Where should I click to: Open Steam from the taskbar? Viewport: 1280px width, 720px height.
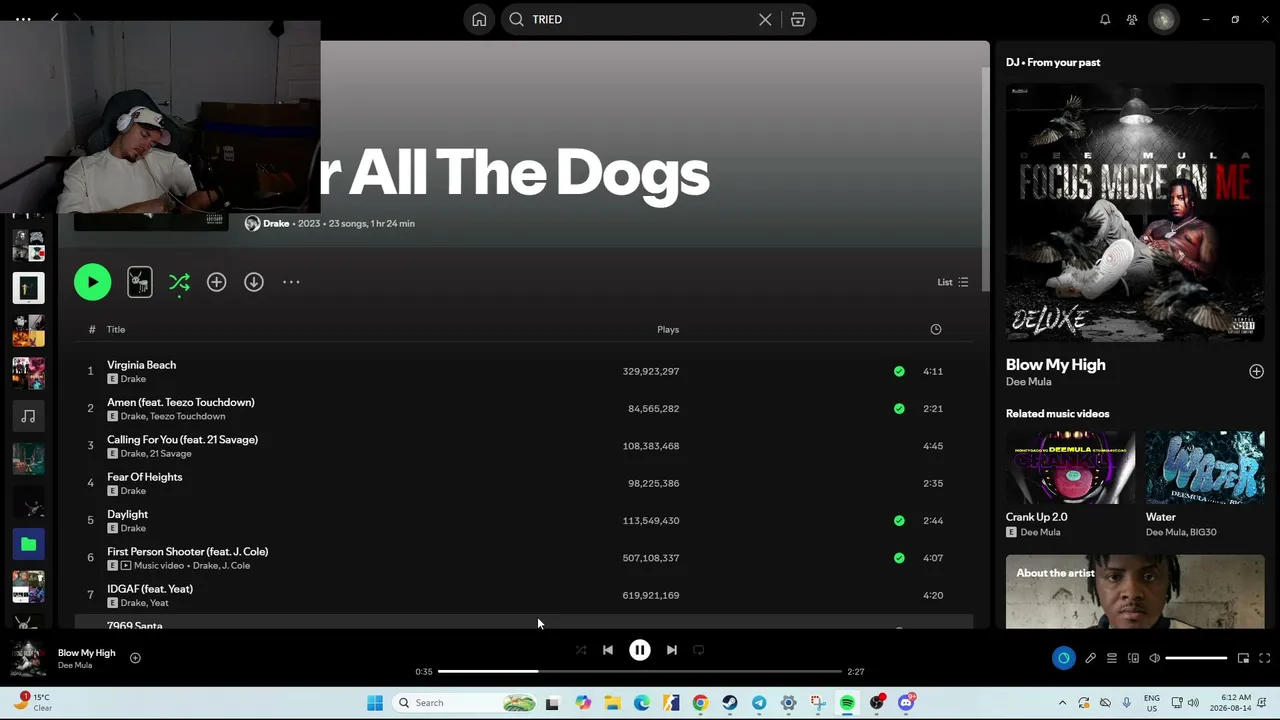coord(730,703)
